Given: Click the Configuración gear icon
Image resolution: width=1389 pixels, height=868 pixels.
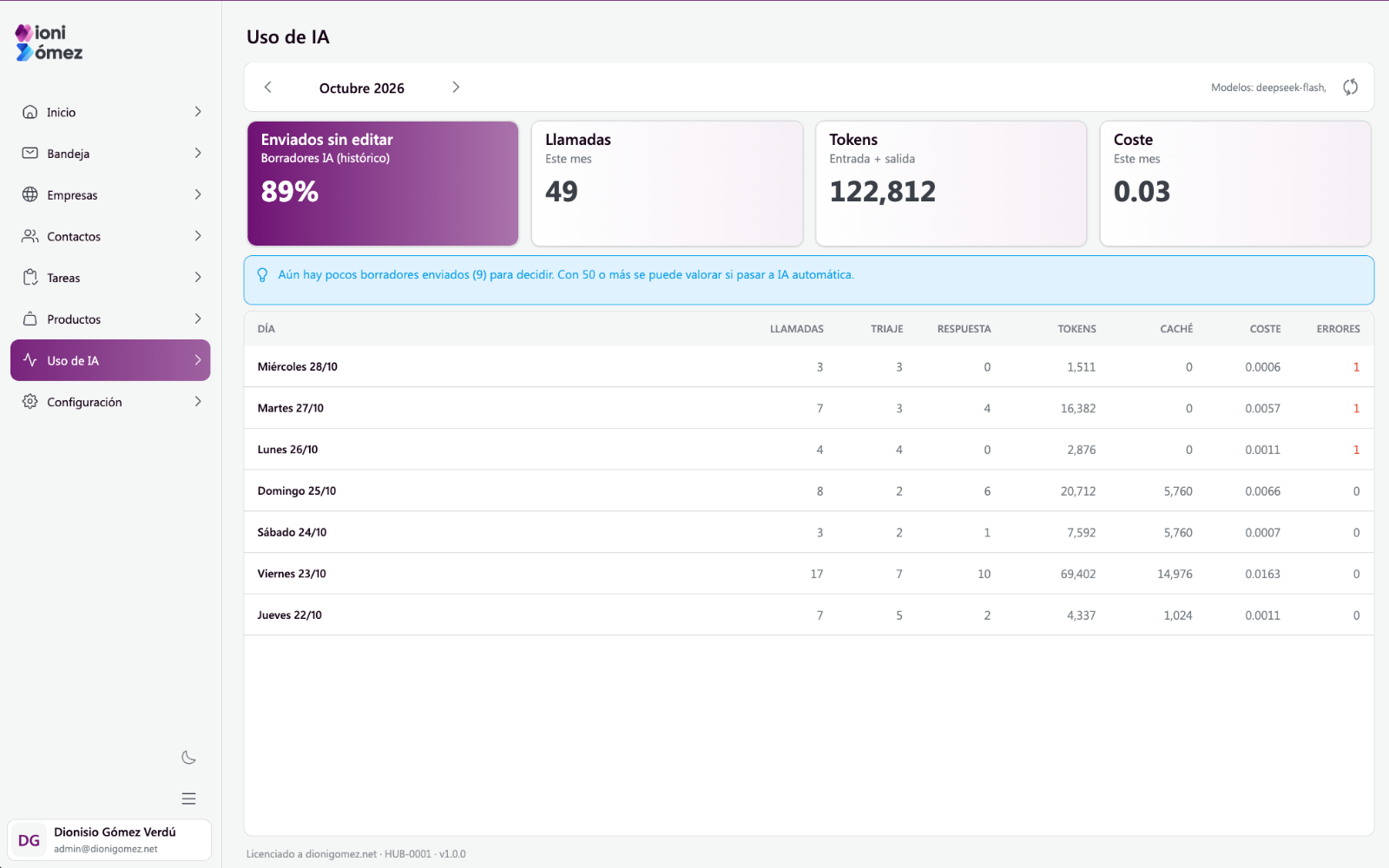Looking at the screenshot, I should pyautogui.click(x=30, y=401).
